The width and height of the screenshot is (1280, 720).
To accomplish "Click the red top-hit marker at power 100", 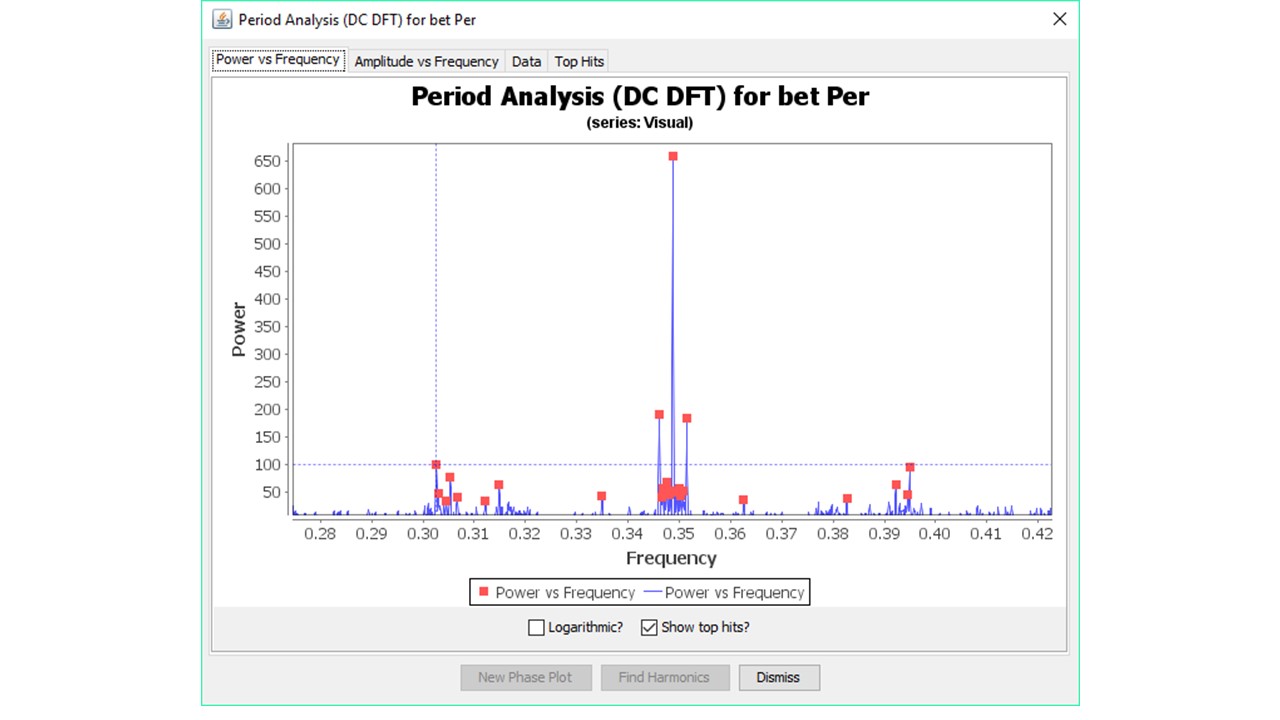I will click(436, 465).
